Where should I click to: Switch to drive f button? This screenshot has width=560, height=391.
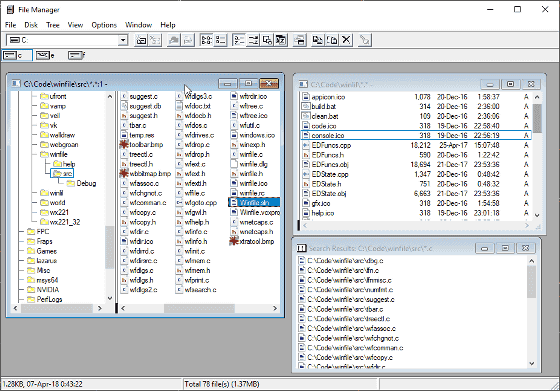pos(76,55)
